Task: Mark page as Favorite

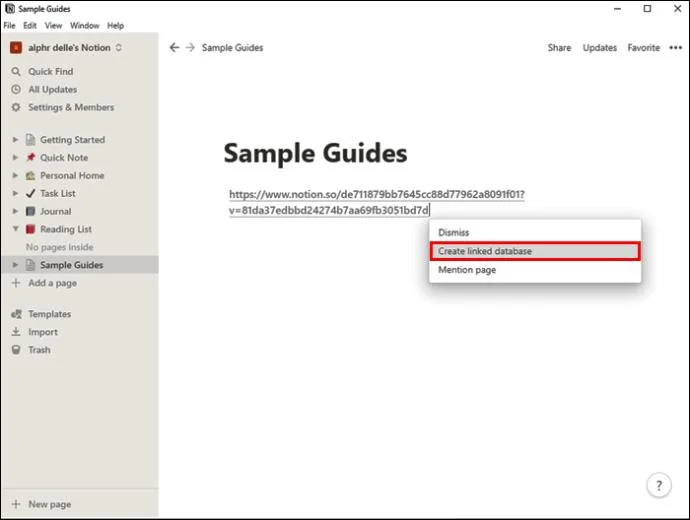Action: click(643, 48)
